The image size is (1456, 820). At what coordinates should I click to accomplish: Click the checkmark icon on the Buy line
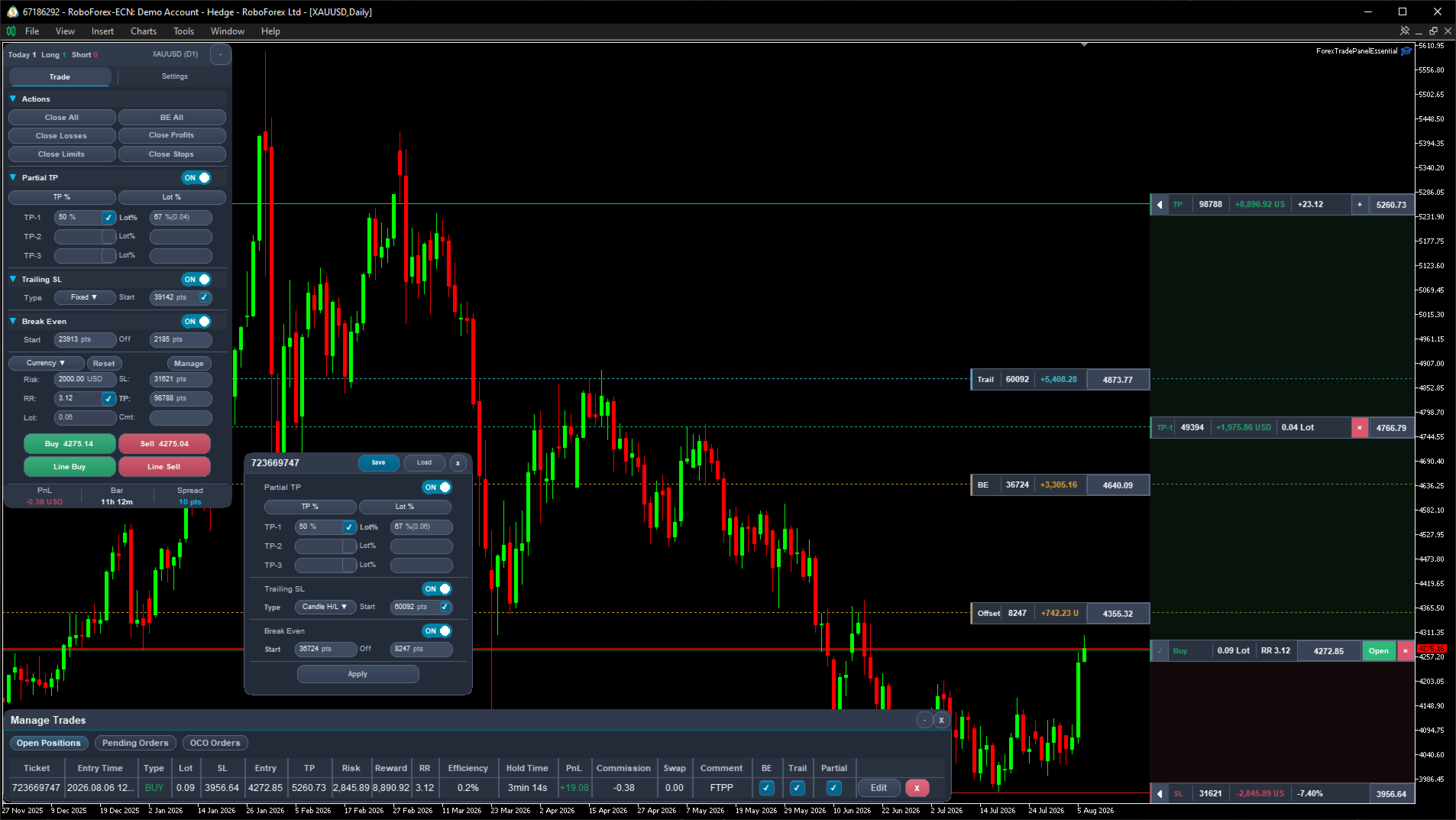1160,651
